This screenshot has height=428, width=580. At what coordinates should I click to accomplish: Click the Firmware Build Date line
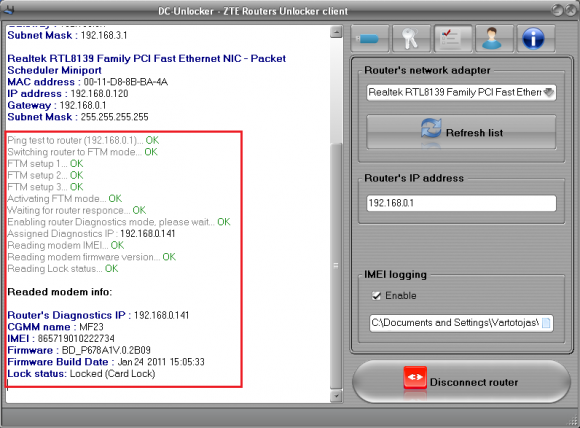pos(106,362)
